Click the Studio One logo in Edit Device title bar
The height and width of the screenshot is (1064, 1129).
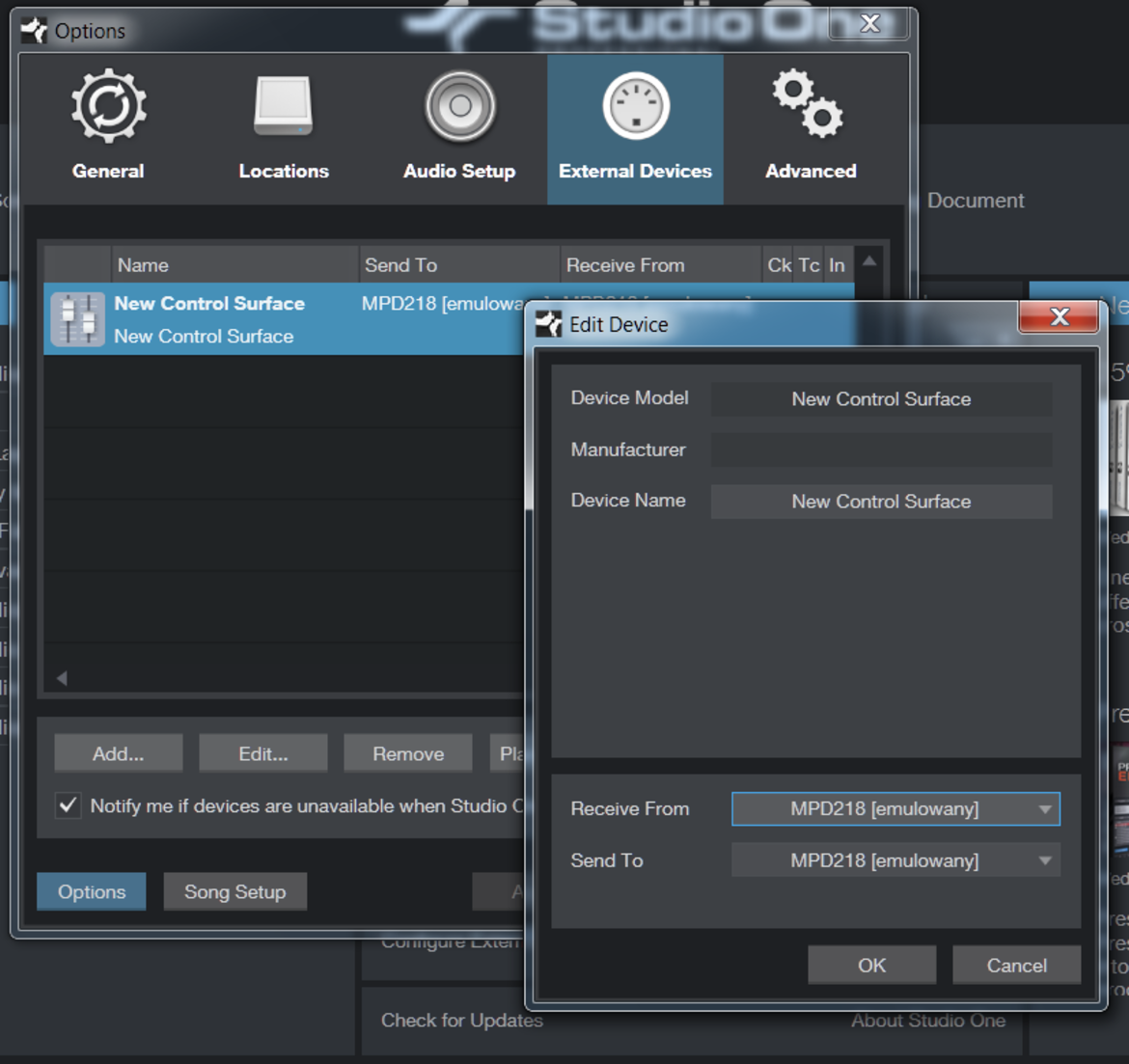[x=549, y=325]
